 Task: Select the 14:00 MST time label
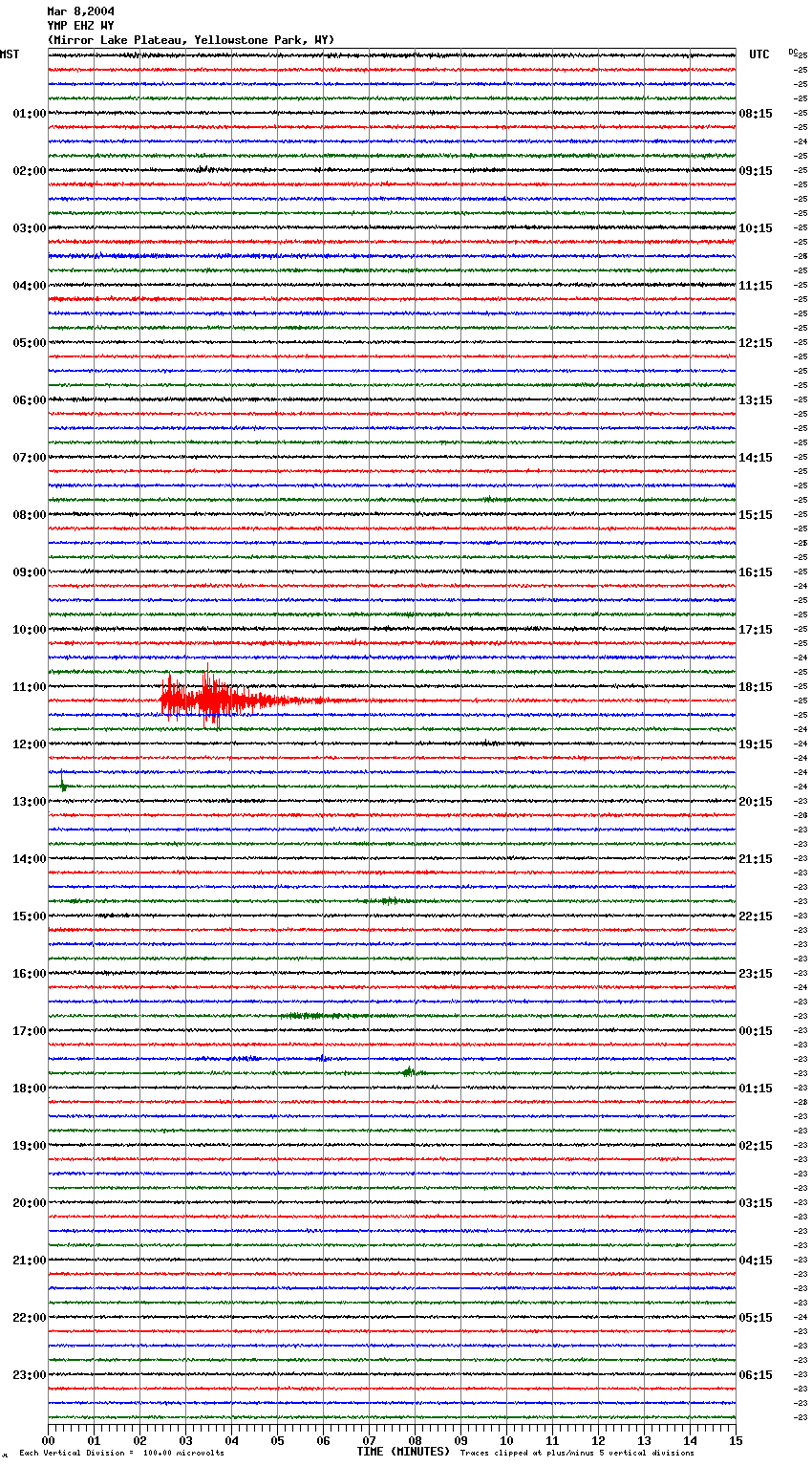tap(30, 859)
